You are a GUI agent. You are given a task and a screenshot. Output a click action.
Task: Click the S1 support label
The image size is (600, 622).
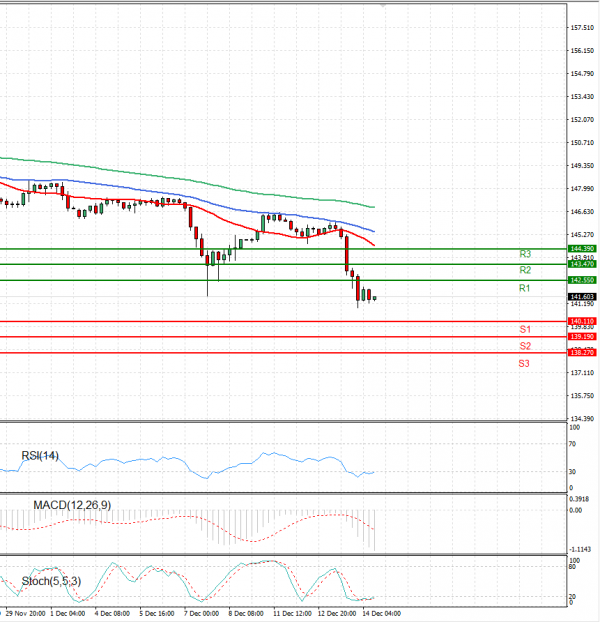525,329
